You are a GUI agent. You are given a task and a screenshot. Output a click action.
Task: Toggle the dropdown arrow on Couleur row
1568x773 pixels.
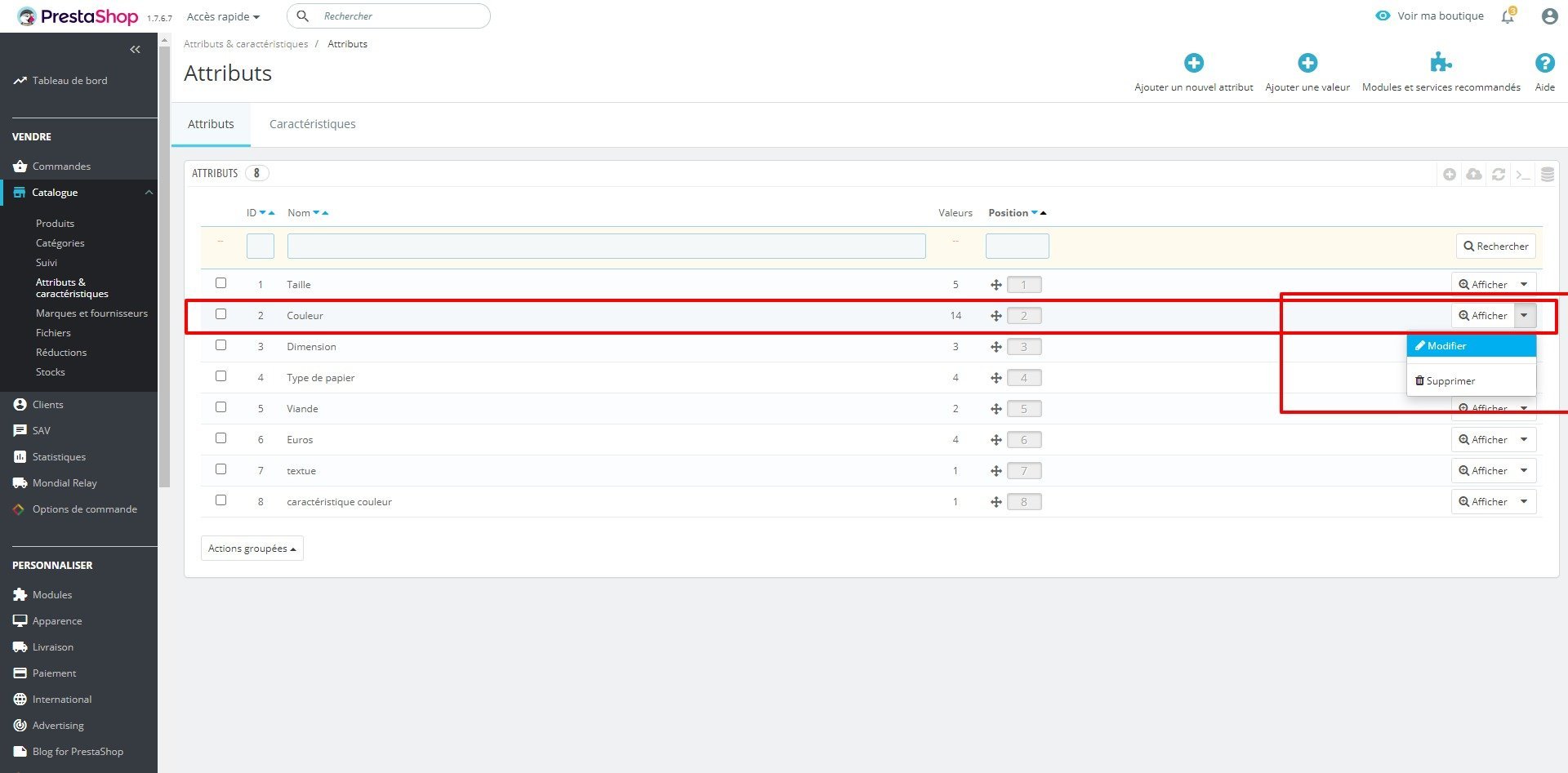(1524, 316)
